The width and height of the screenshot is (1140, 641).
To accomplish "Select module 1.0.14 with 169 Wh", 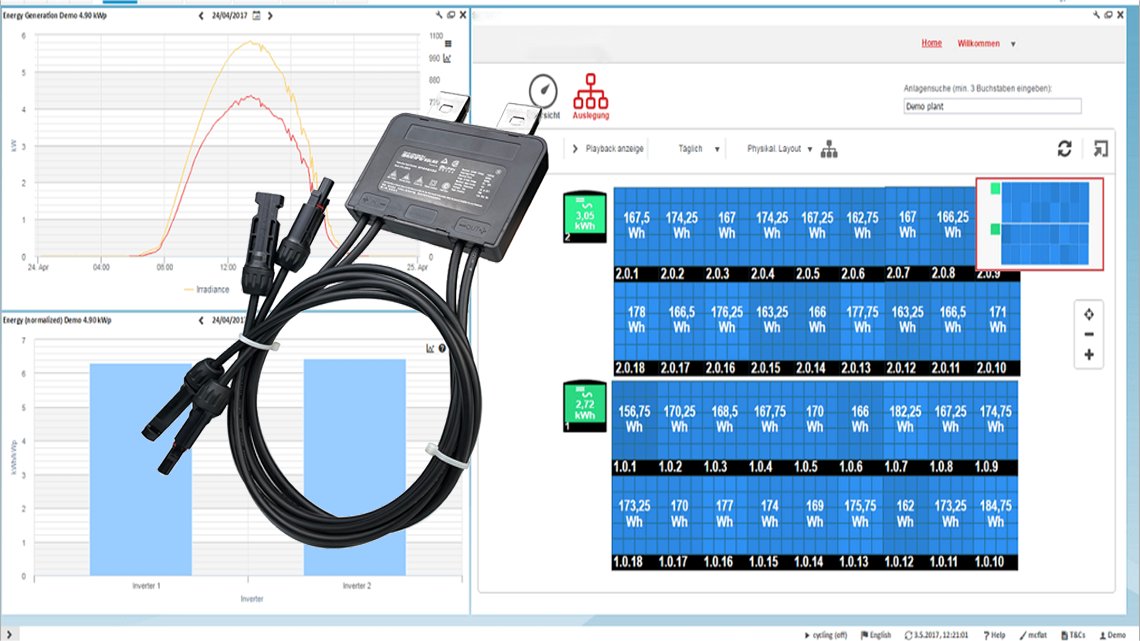I will pos(814,523).
